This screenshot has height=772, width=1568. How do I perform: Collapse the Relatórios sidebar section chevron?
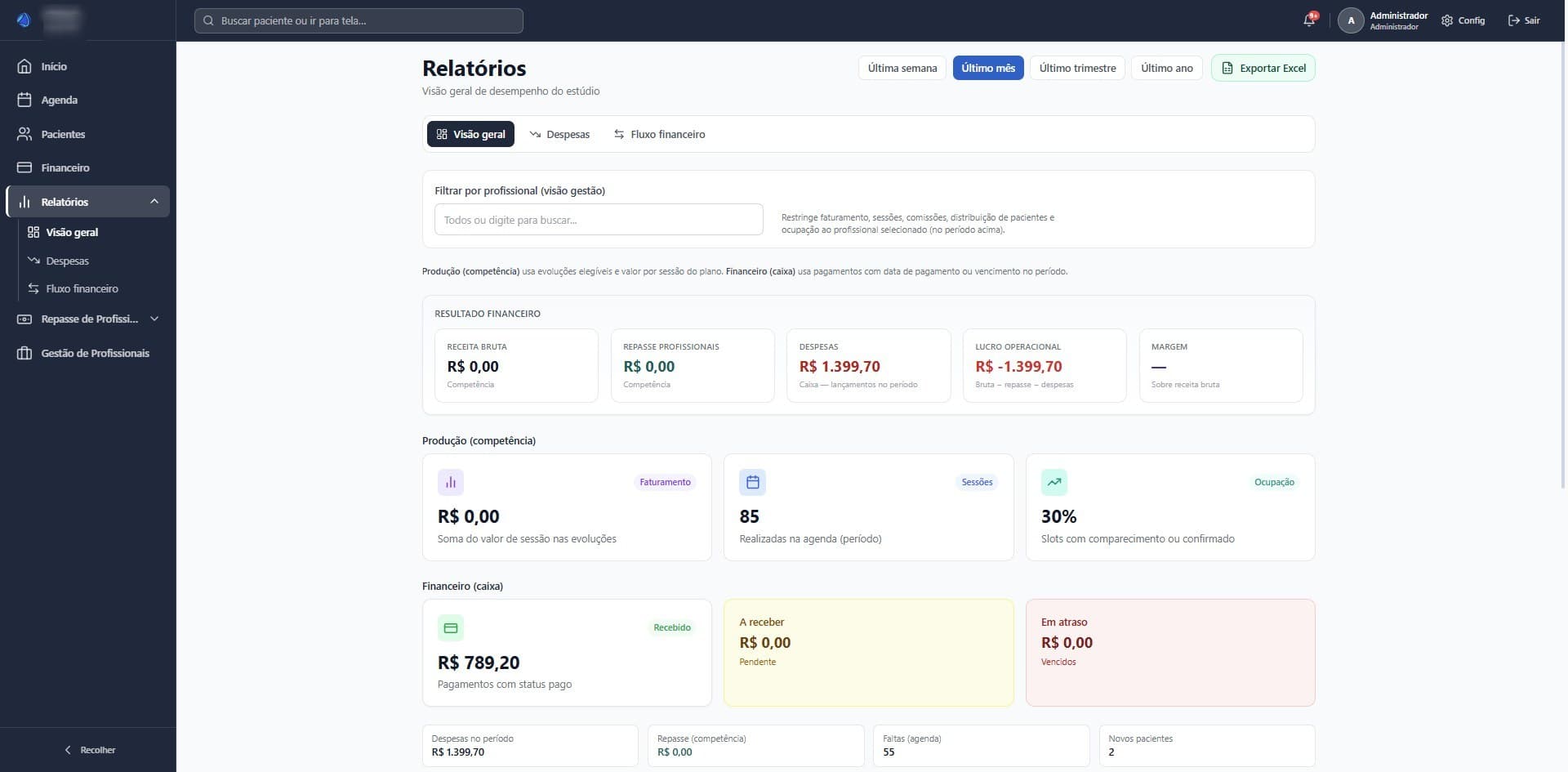pyautogui.click(x=154, y=202)
